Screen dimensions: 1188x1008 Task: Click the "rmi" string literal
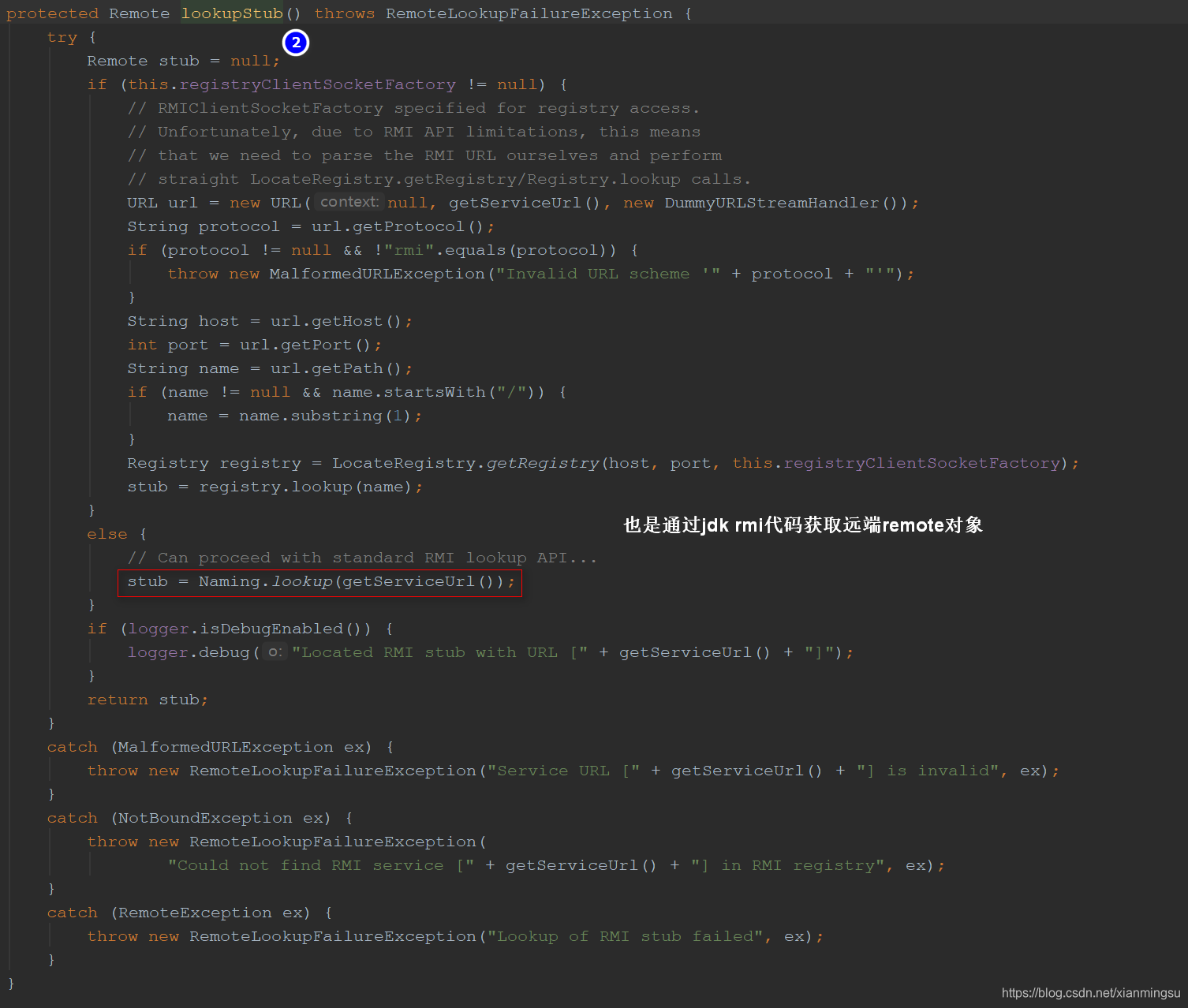(x=409, y=250)
